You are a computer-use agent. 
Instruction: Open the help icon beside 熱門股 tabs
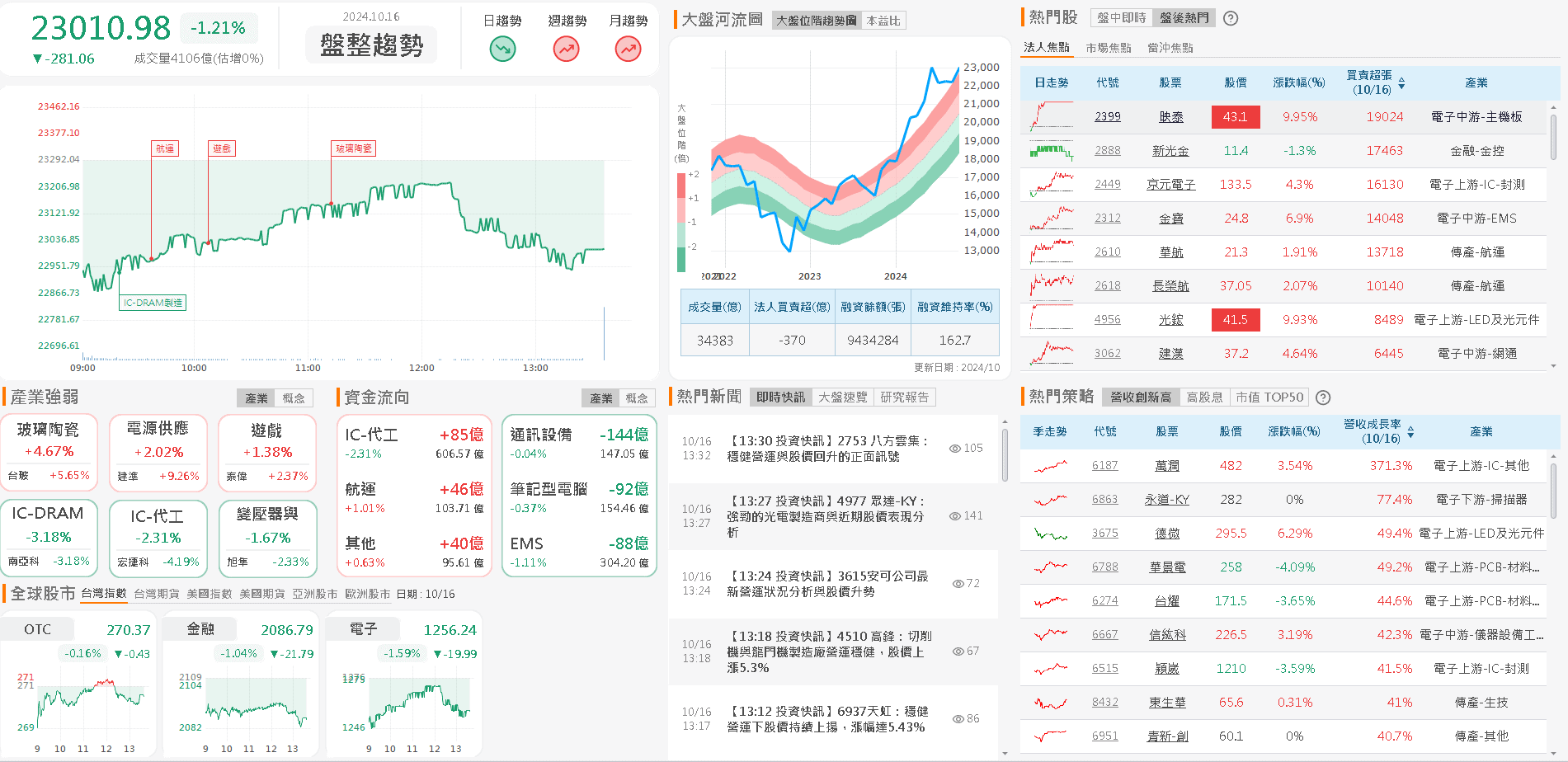pyautogui.click(x=1231, y=18)
